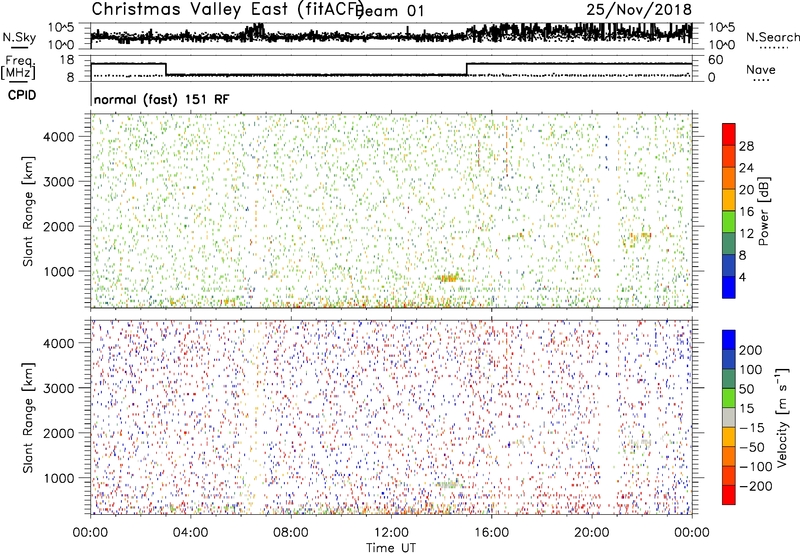Pick the bright blue Power segment below 4

click(729, 287)
